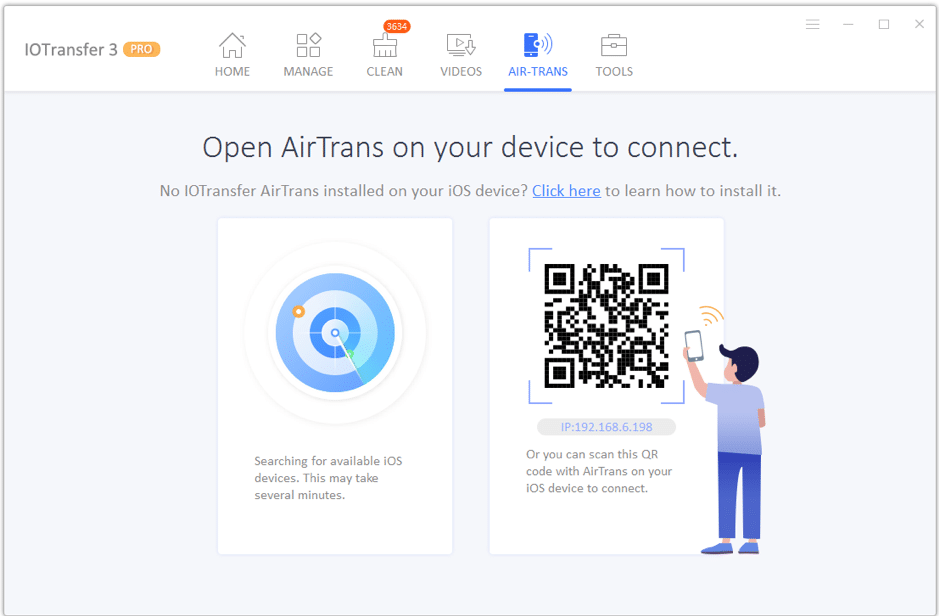Switch to the HOME tab label
The image size is (939, 616).
pyautogui.click(x=232, y=71)
